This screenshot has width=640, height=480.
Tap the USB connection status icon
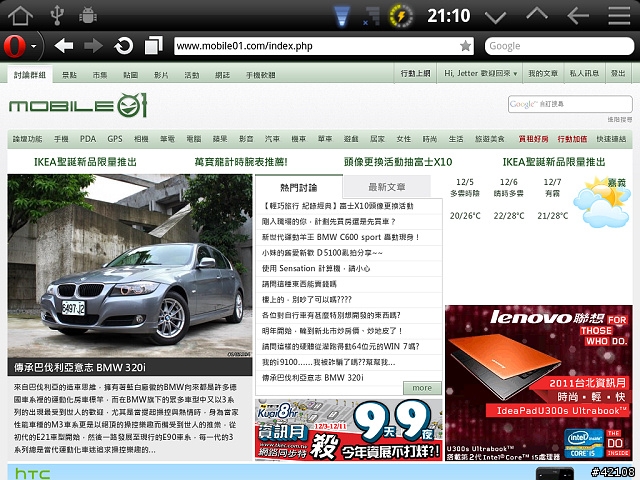coord(57,16)
